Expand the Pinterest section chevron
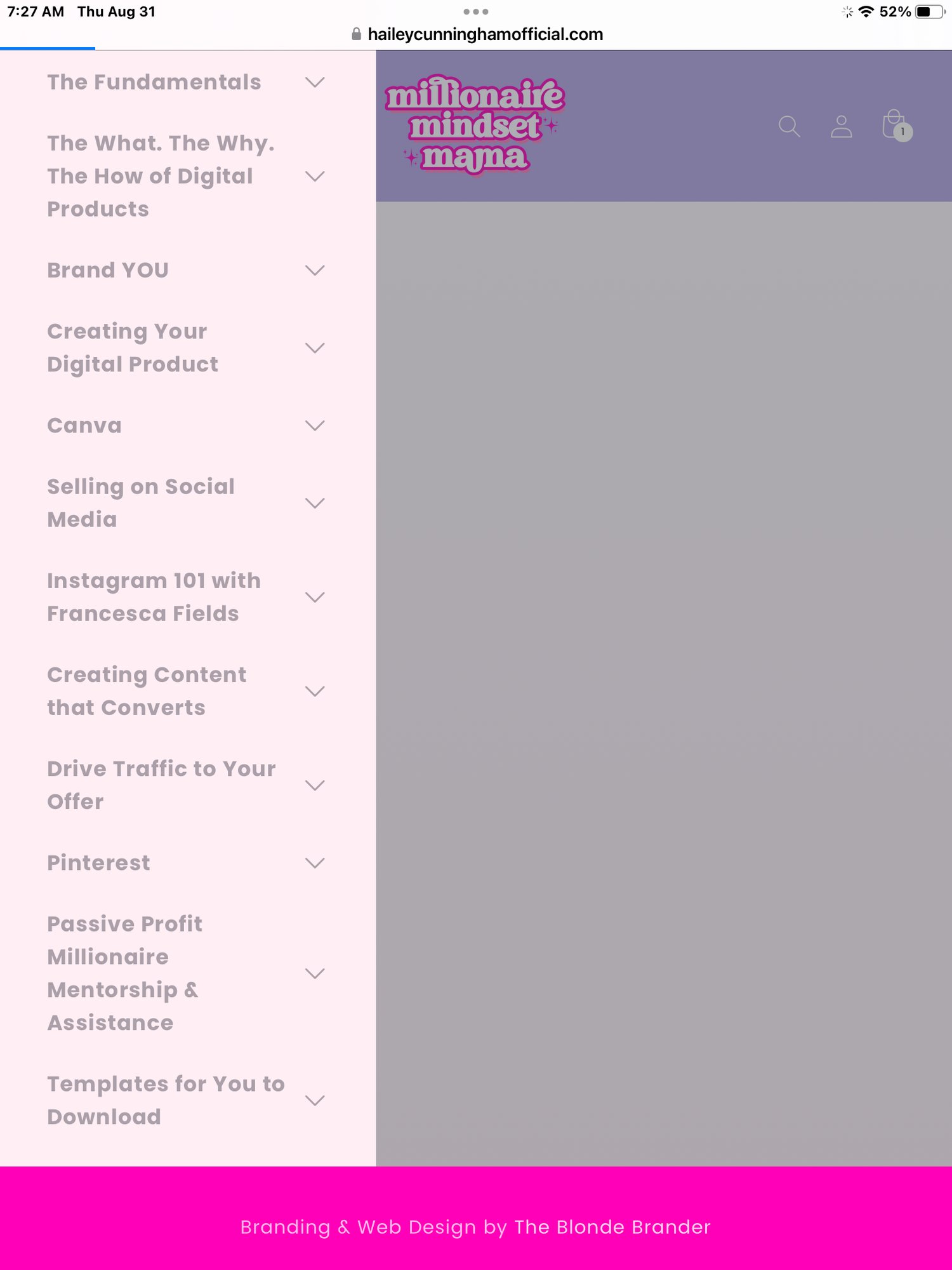 click(x=315, y=863)
